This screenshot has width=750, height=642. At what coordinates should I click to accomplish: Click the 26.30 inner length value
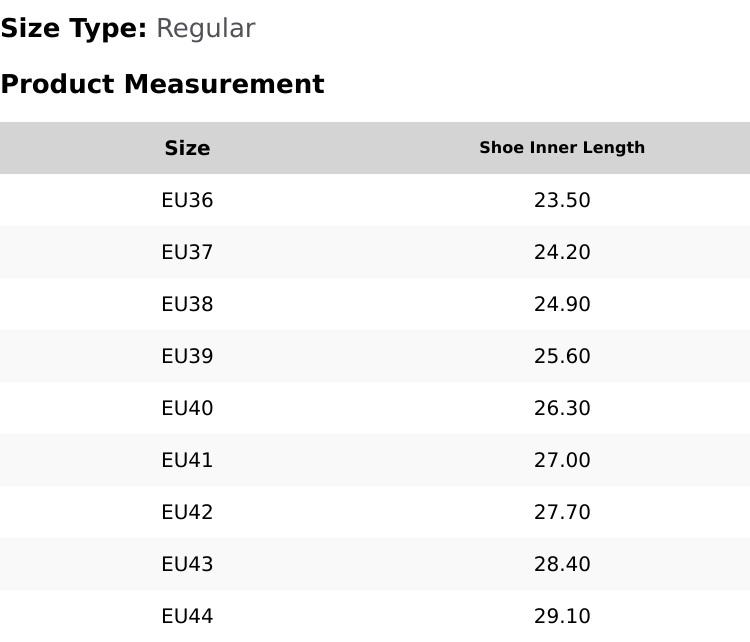(x=562, y=408)
